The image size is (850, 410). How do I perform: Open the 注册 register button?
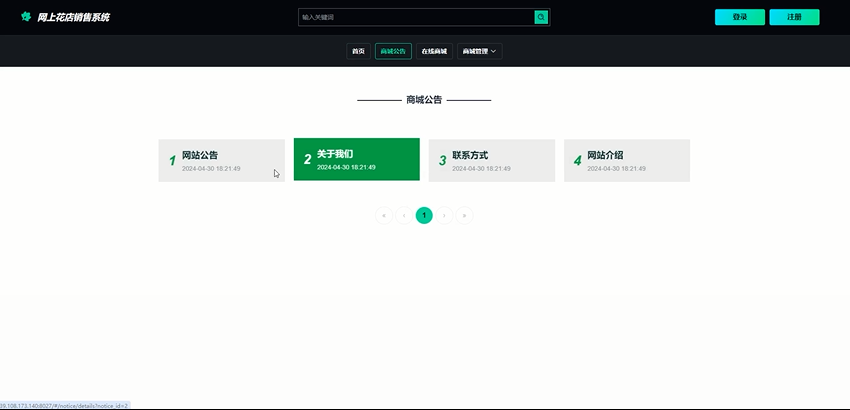tap(794, 17)
